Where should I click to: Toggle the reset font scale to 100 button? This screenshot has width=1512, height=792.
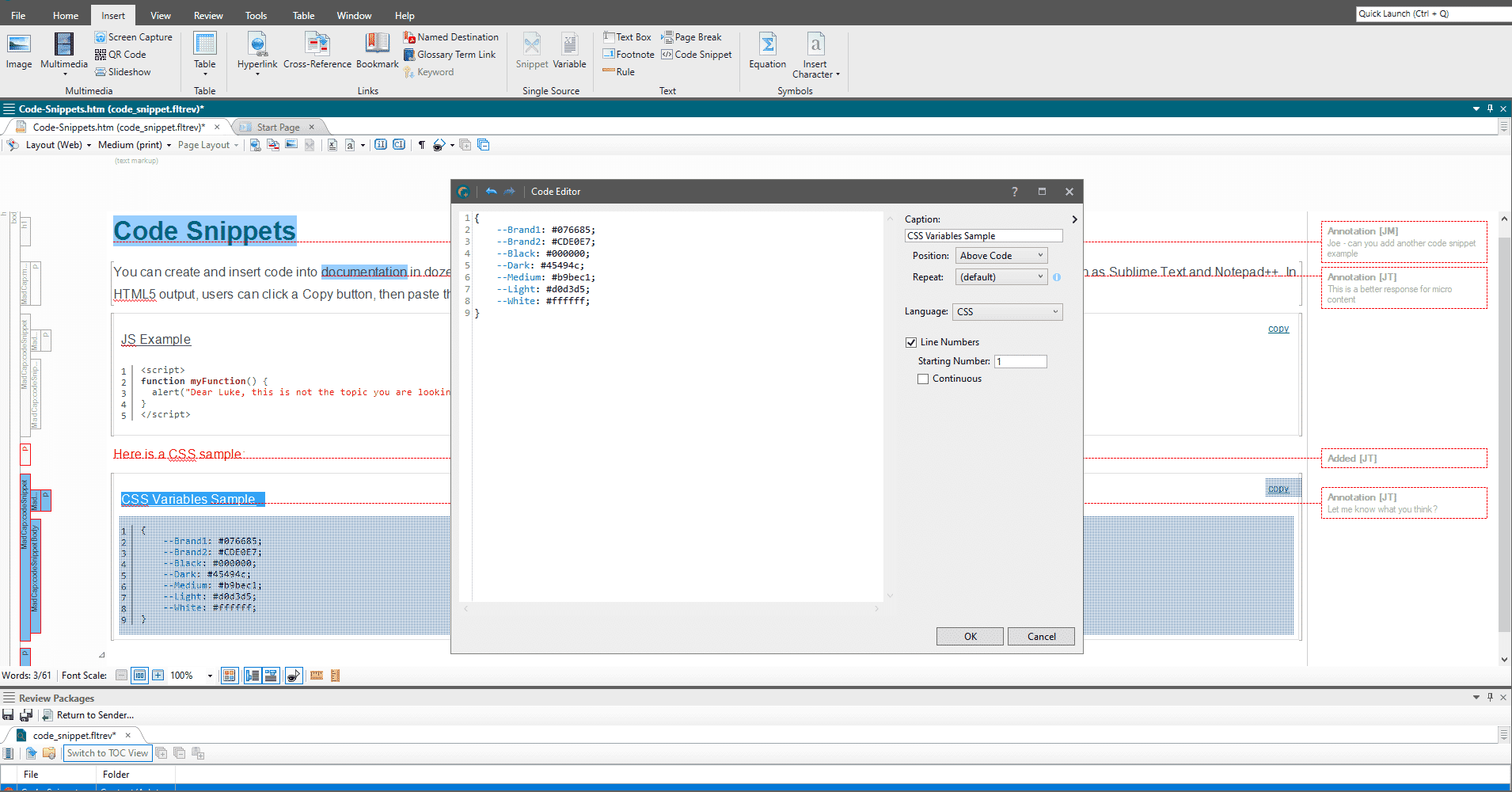[140, 676]
